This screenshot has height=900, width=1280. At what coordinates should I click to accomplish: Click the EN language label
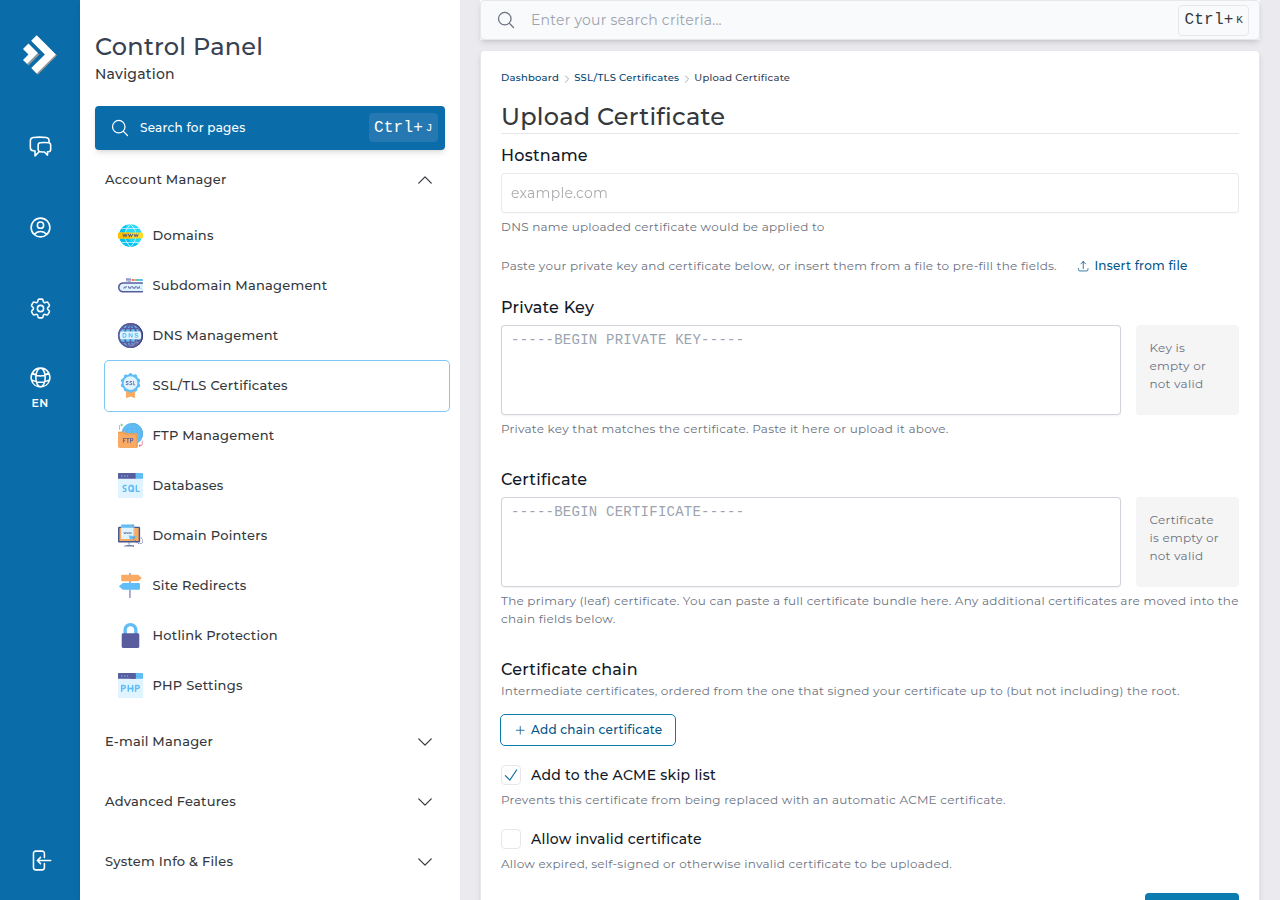point(40,404)
